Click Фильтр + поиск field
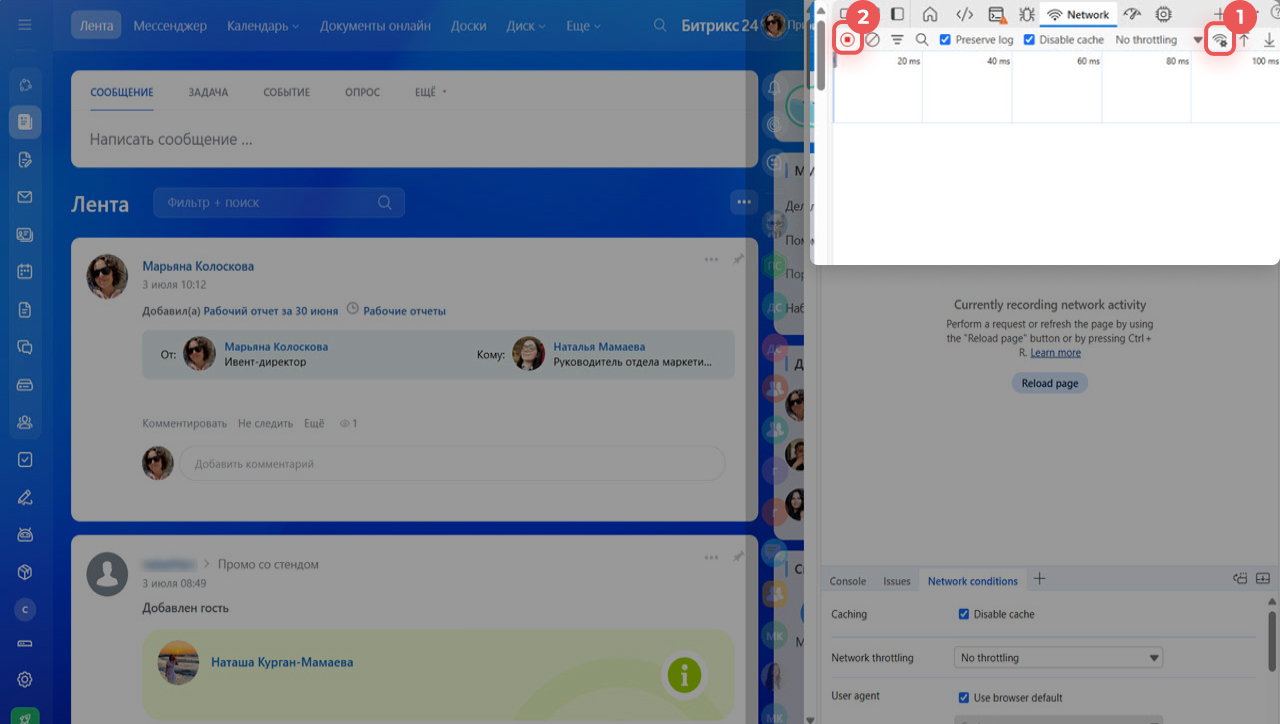1280x724 pixels. click(x=279, y=202)
